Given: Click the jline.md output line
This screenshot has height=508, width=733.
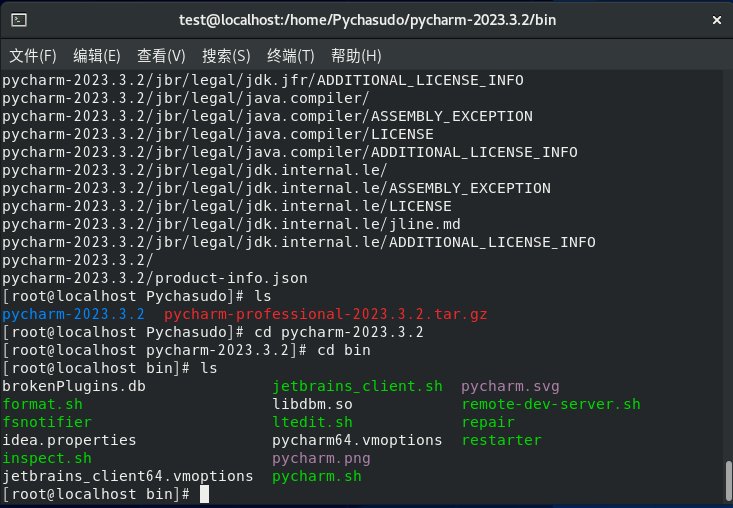Looking at the screenshot, I should [231, 224].
